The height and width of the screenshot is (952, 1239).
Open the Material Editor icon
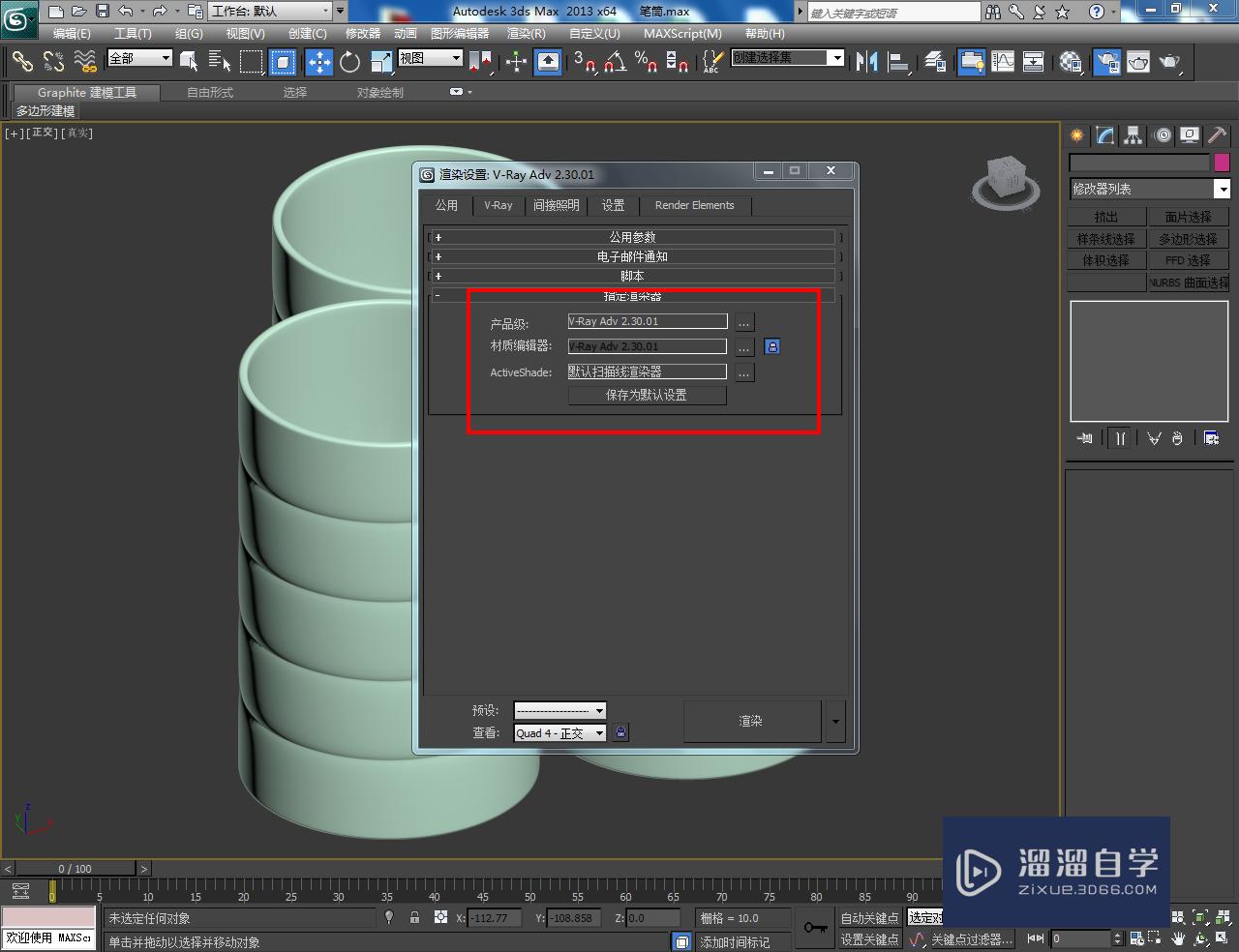1071,62
